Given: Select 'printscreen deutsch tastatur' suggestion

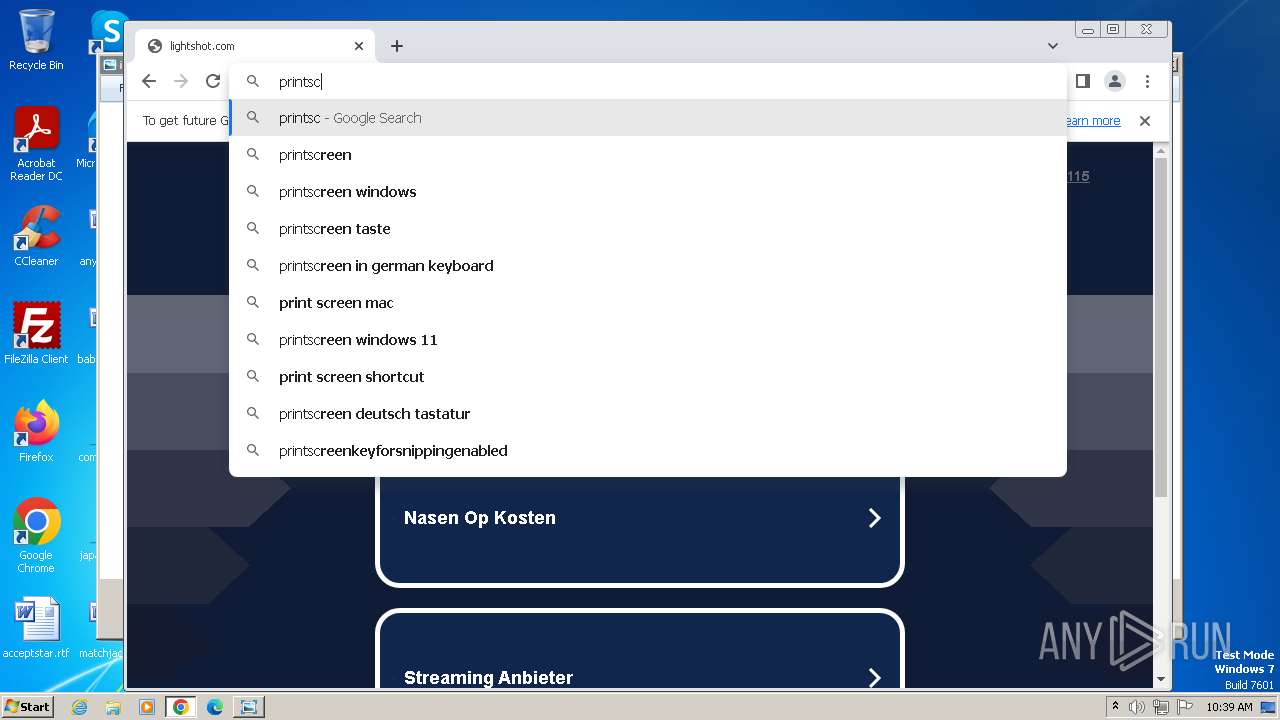Looking at the screenshot, I should pyautogui.click(x=648, y=414).
